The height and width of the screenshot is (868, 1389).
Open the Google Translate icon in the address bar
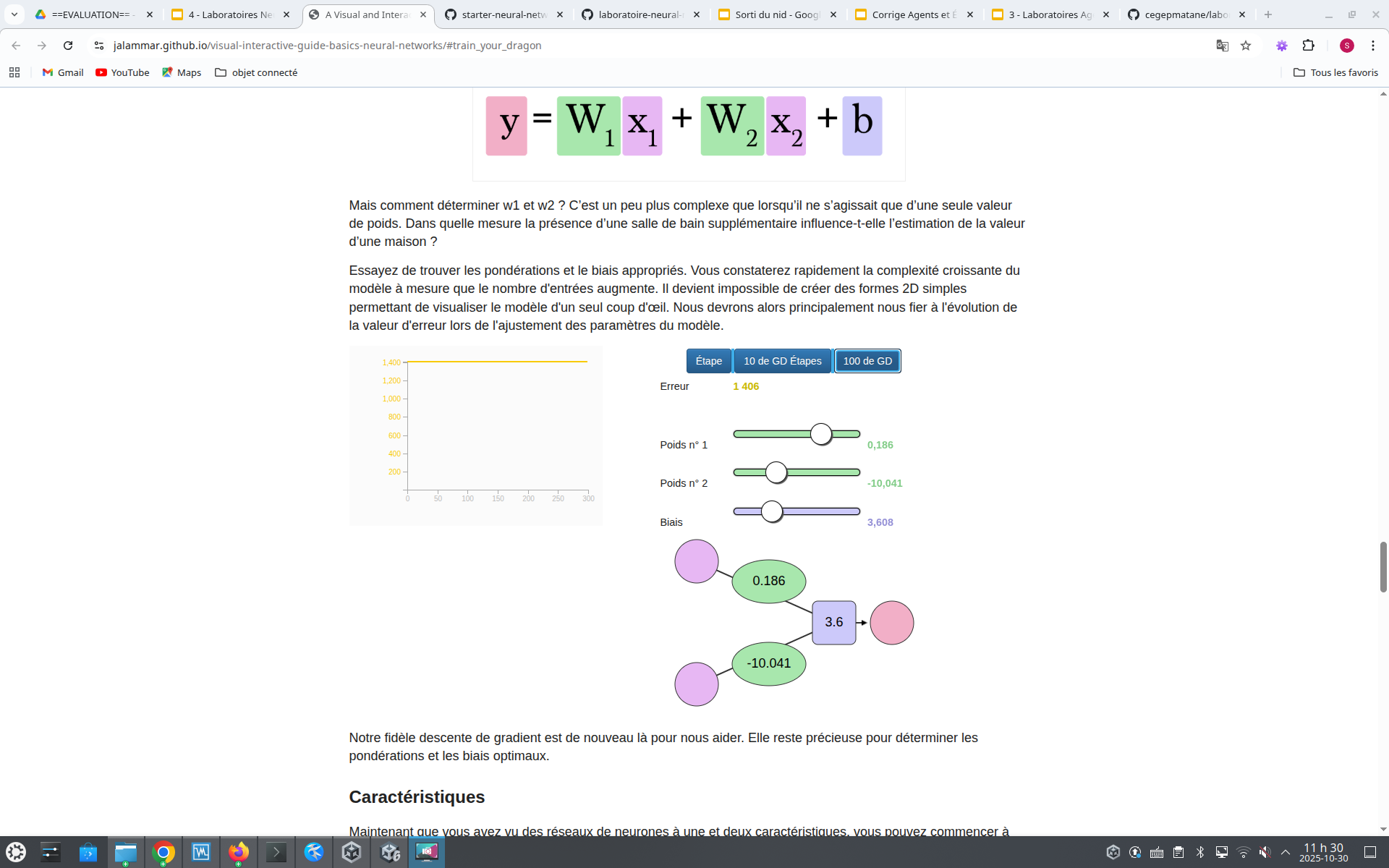1223,46
